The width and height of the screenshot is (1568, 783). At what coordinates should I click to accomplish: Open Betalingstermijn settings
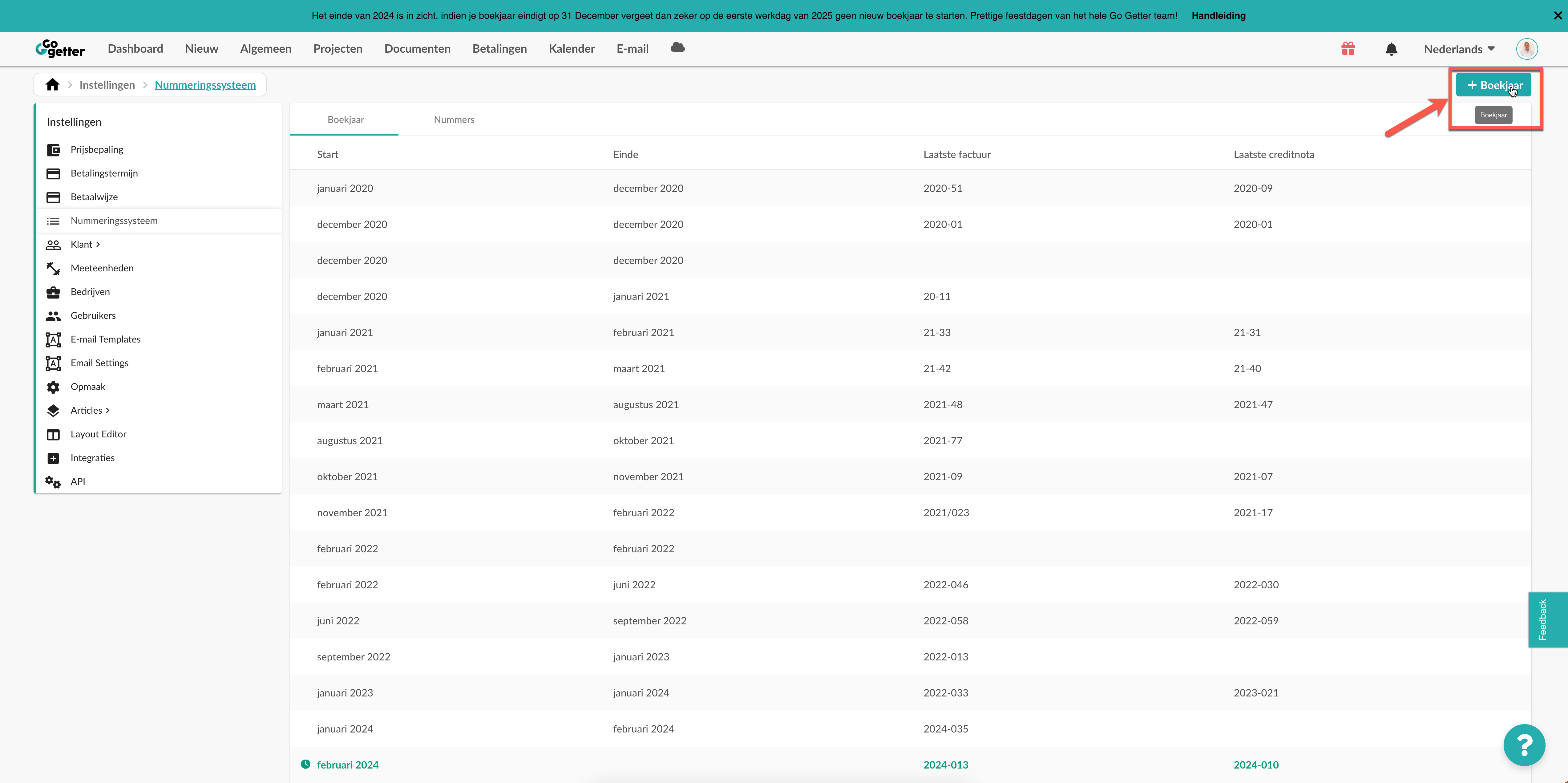coord(104,173)
